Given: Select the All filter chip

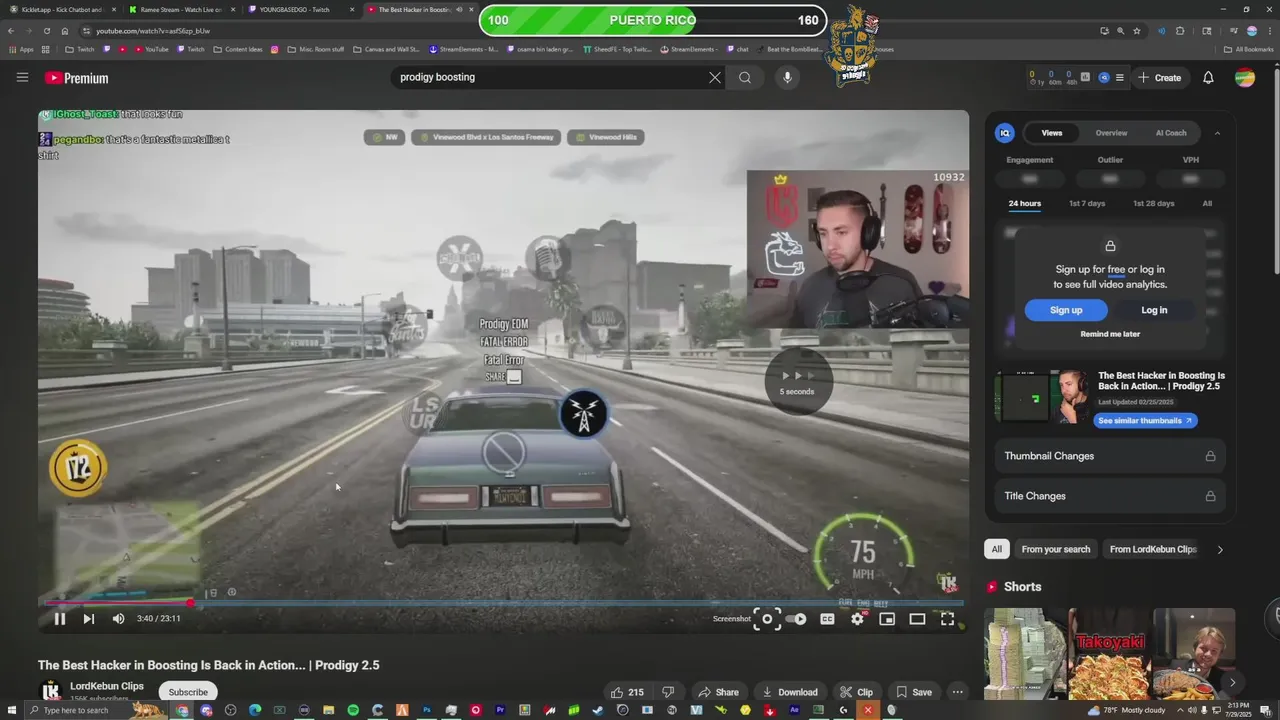Looking at the screenshot, I should (x=996, y=549).
